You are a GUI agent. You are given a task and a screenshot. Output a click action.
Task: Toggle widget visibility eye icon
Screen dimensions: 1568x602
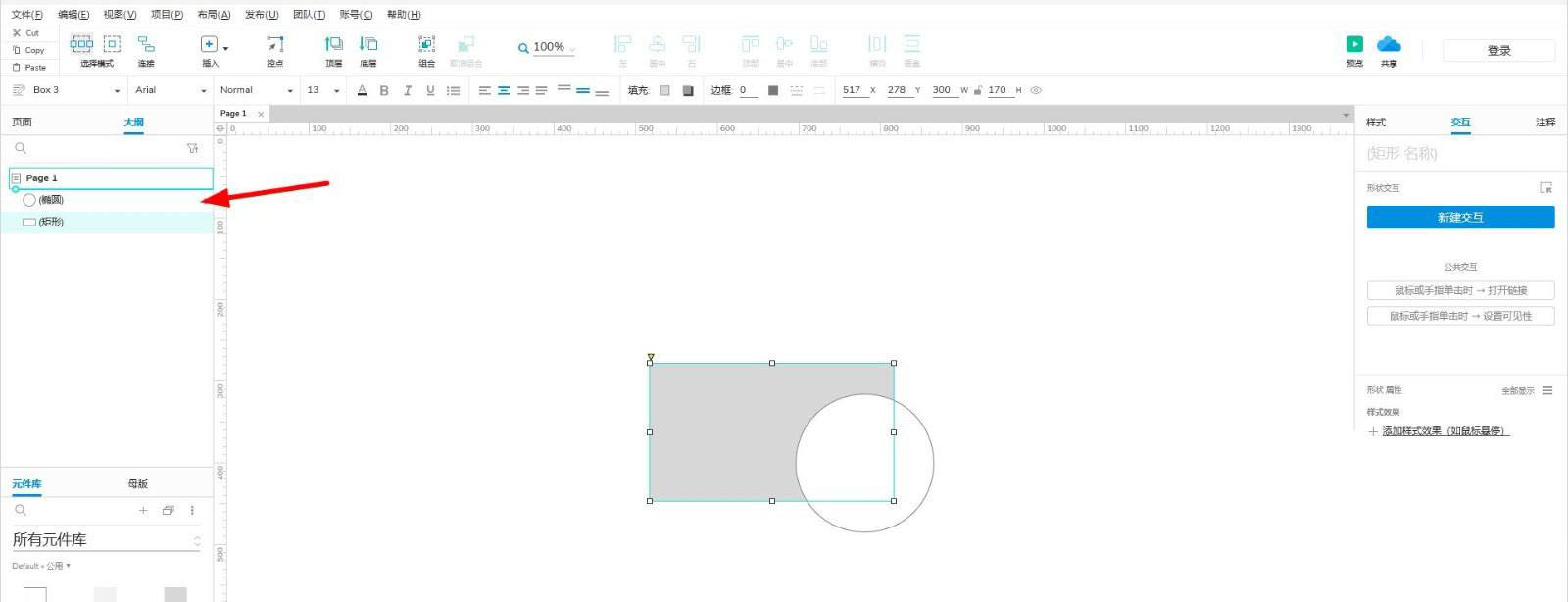tap(1036, 90)
